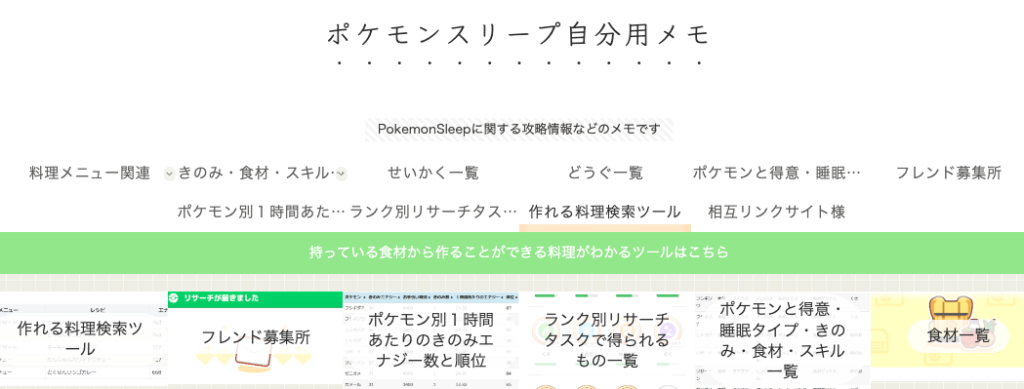The width and height of the screenshot is (1024, 389).
Task: Open 相互リンクサイト様 page
Action: click(776, 211)
